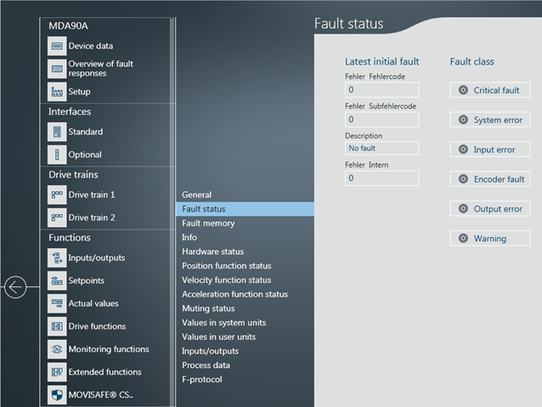The height and width of the screenshot is (407, 542).
Task: Click the Overview of fault responses link
Action: tap(101, 68)
